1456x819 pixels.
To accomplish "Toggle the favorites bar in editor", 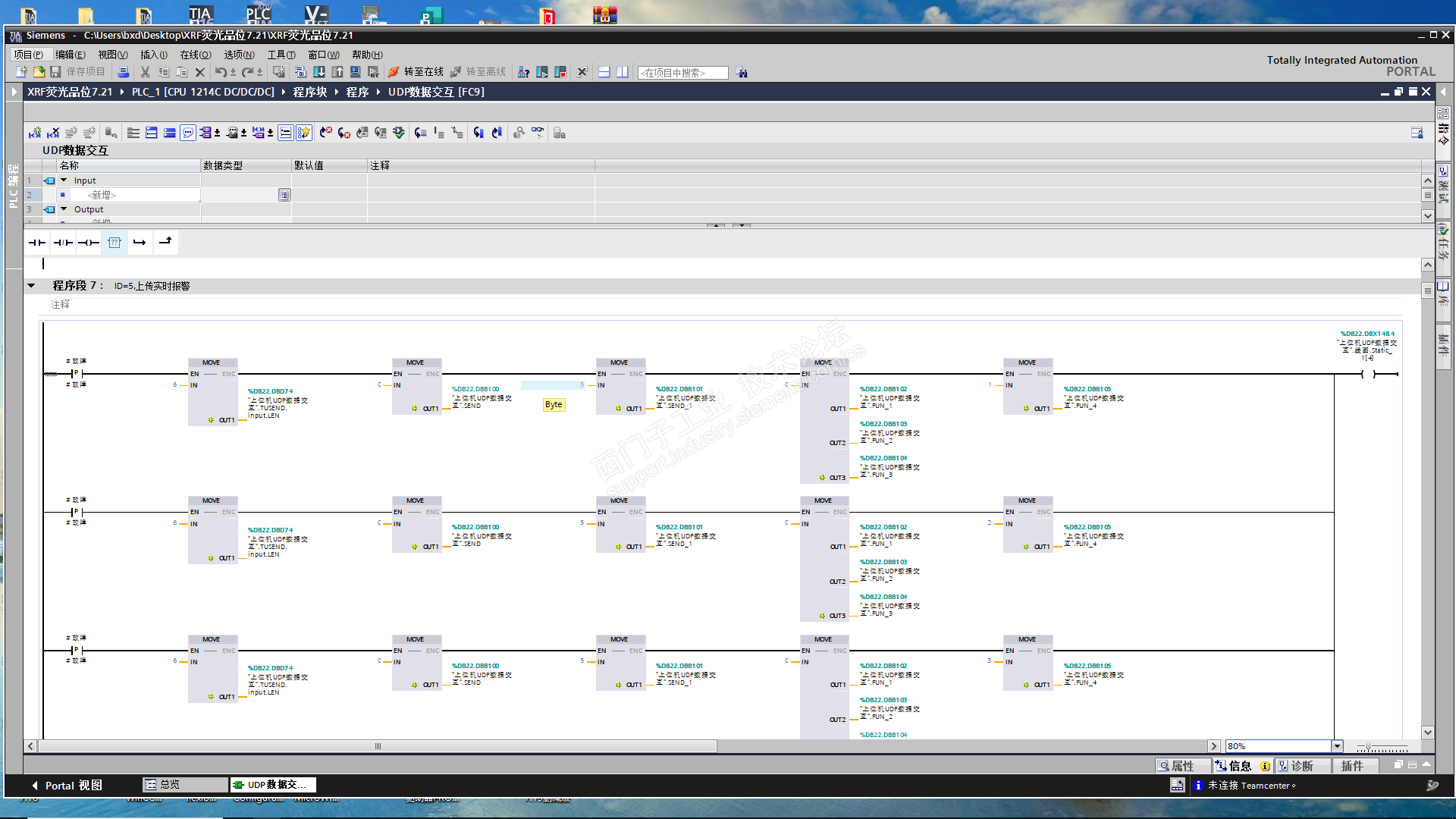I will click(304, 133).
